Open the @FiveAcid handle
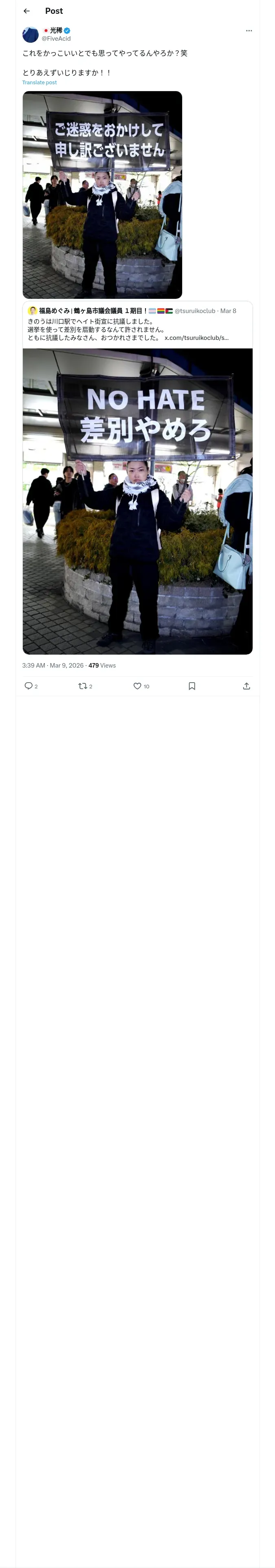This screenshot has width=275, height=1568. pyautogui.click(x=56, y=38)
